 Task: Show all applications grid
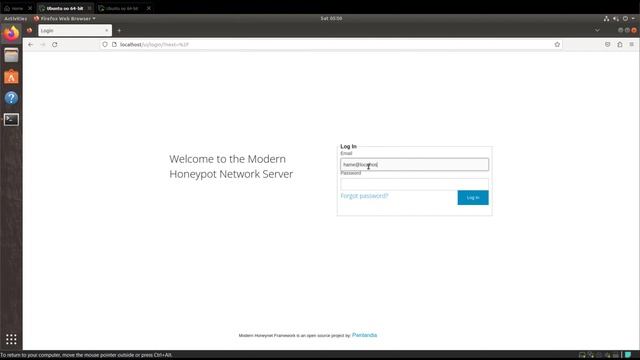coord(11,339)
